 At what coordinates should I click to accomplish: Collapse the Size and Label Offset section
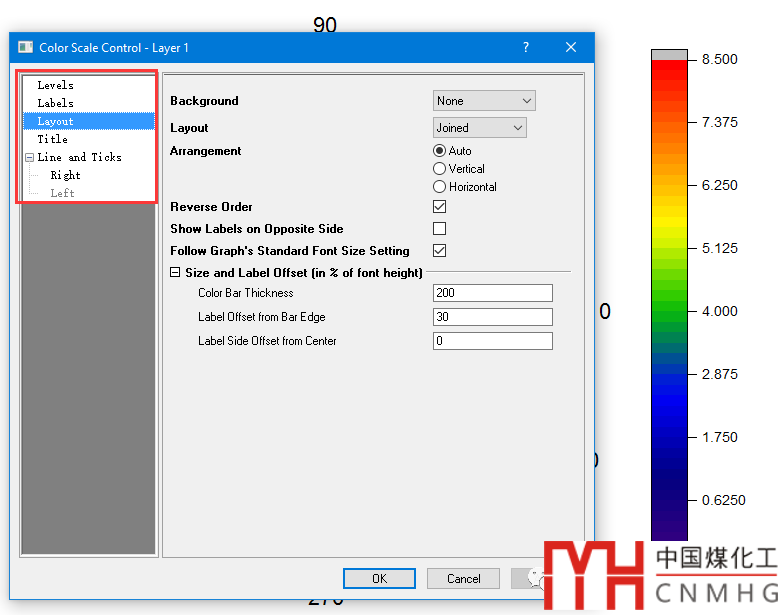[x=175, y=273]
